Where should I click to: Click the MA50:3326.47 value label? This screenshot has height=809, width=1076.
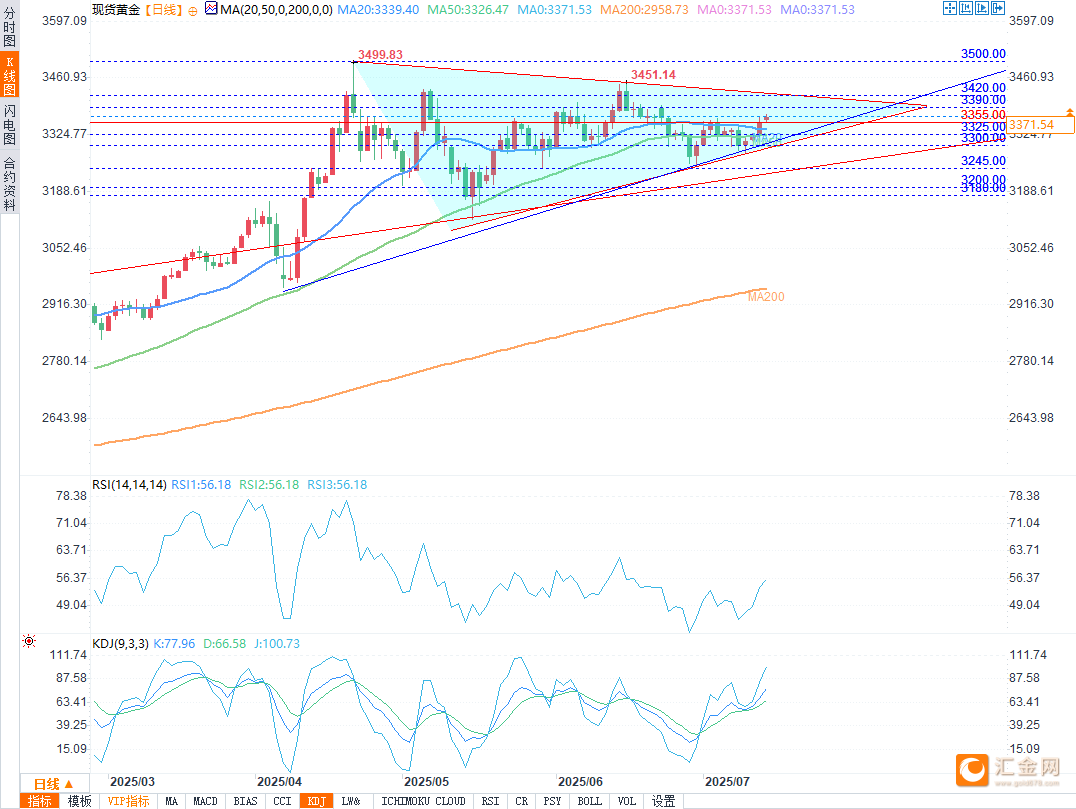click(x=468, y=10)
